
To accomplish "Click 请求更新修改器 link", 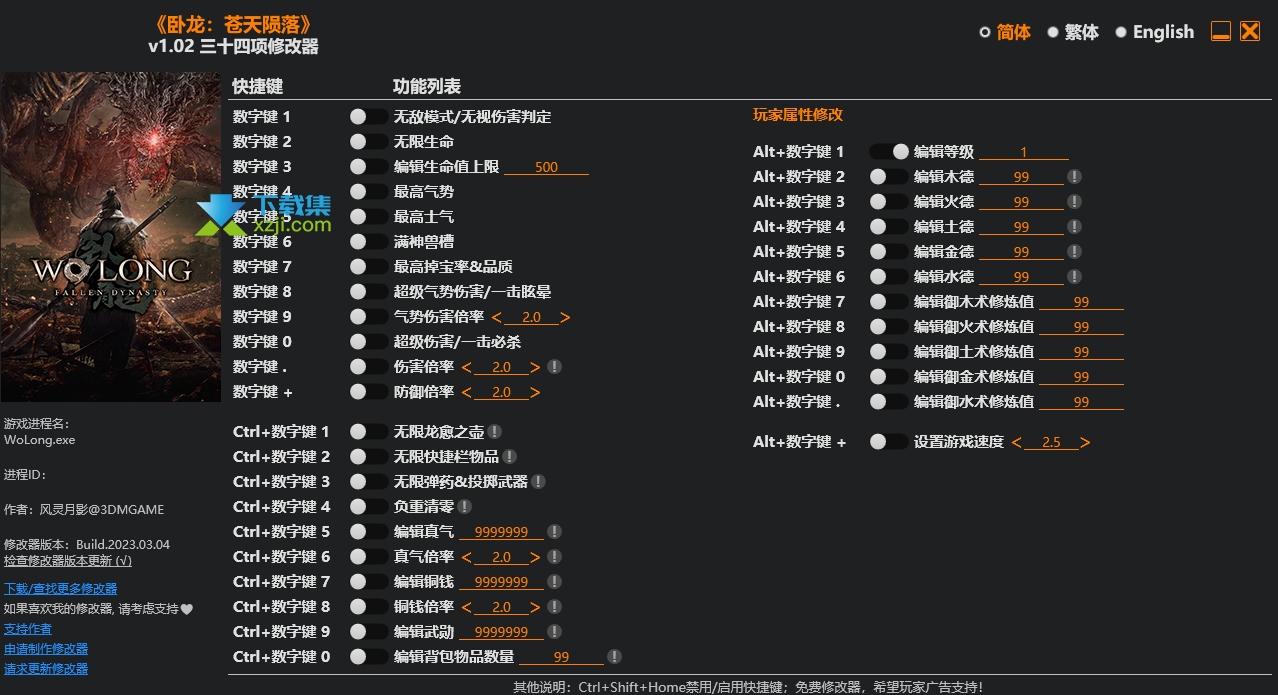I will click(46, 669).
